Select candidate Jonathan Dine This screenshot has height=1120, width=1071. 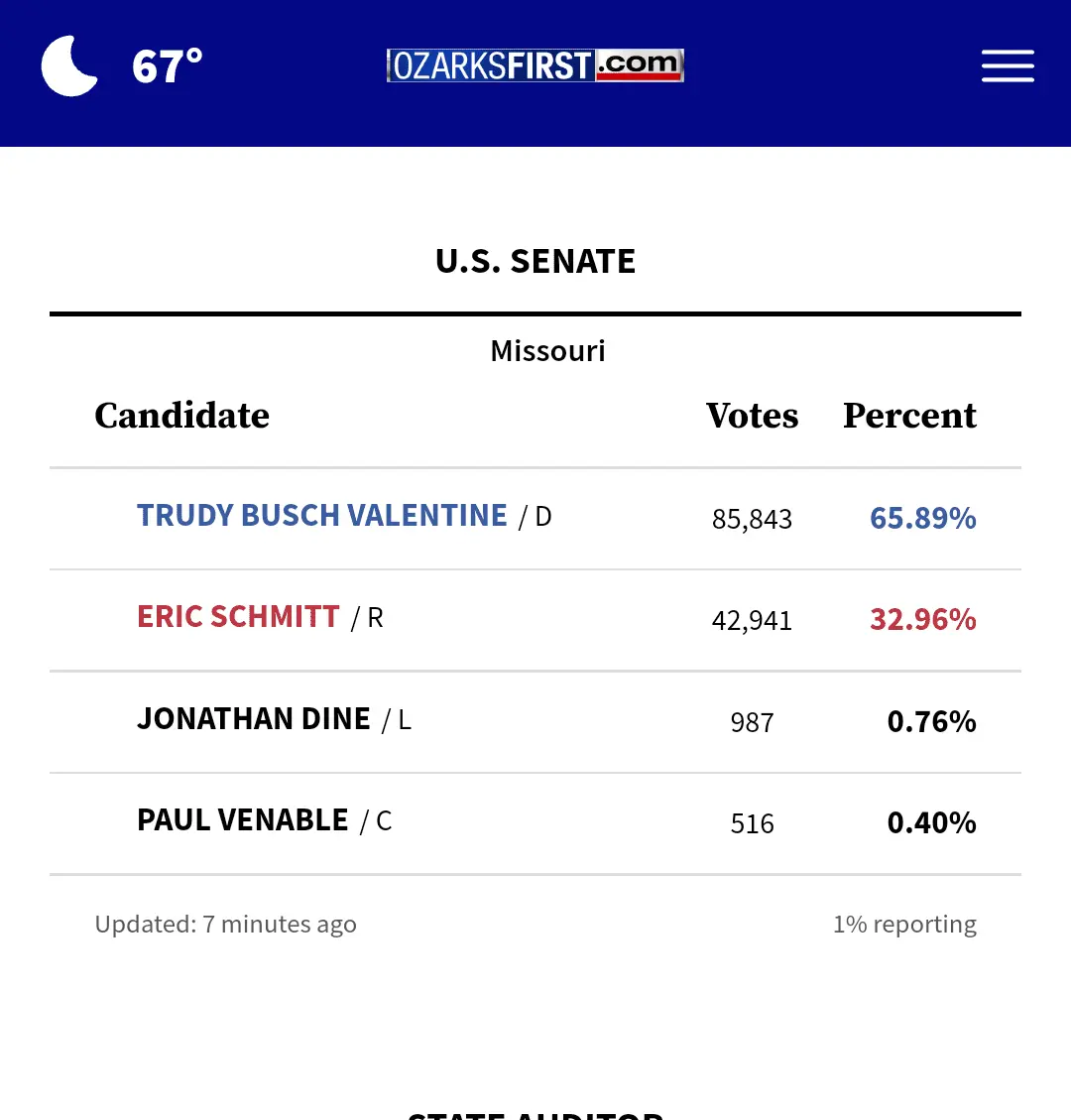click(254, 719)
